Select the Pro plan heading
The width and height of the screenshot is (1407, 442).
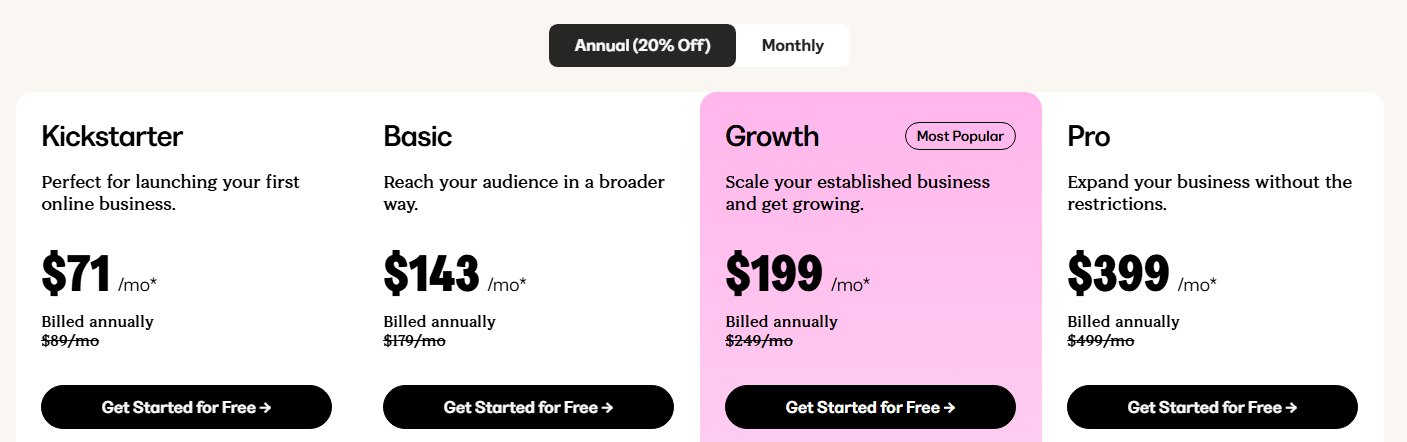pos(1089,136)
